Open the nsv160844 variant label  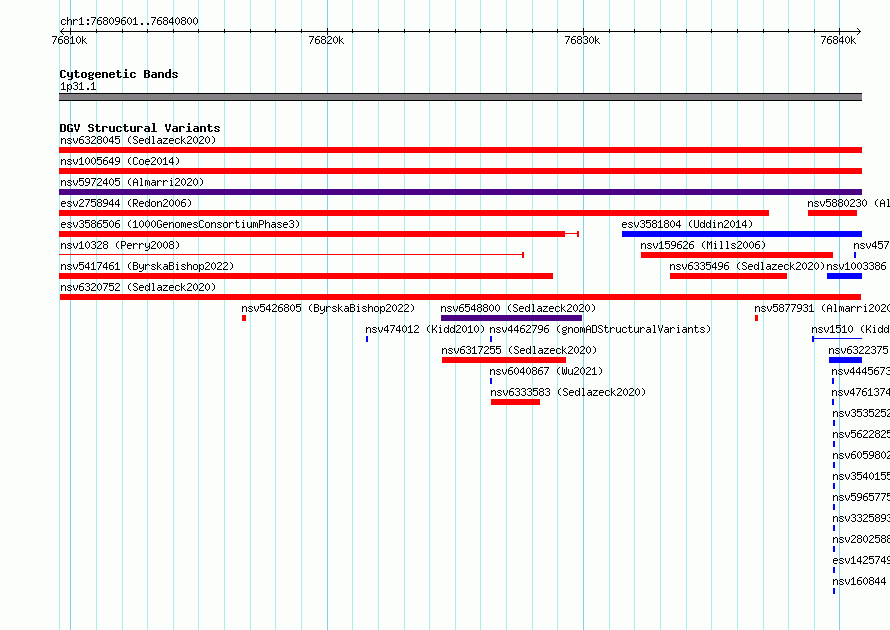click(859, 581)
